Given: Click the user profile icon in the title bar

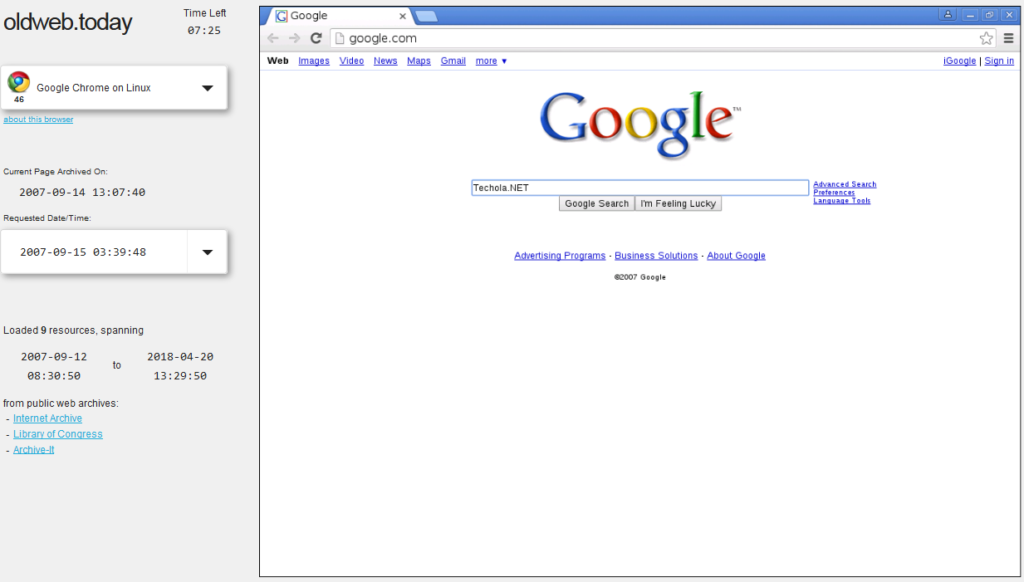Looking at the screenshot, I should tap(948, 15).
